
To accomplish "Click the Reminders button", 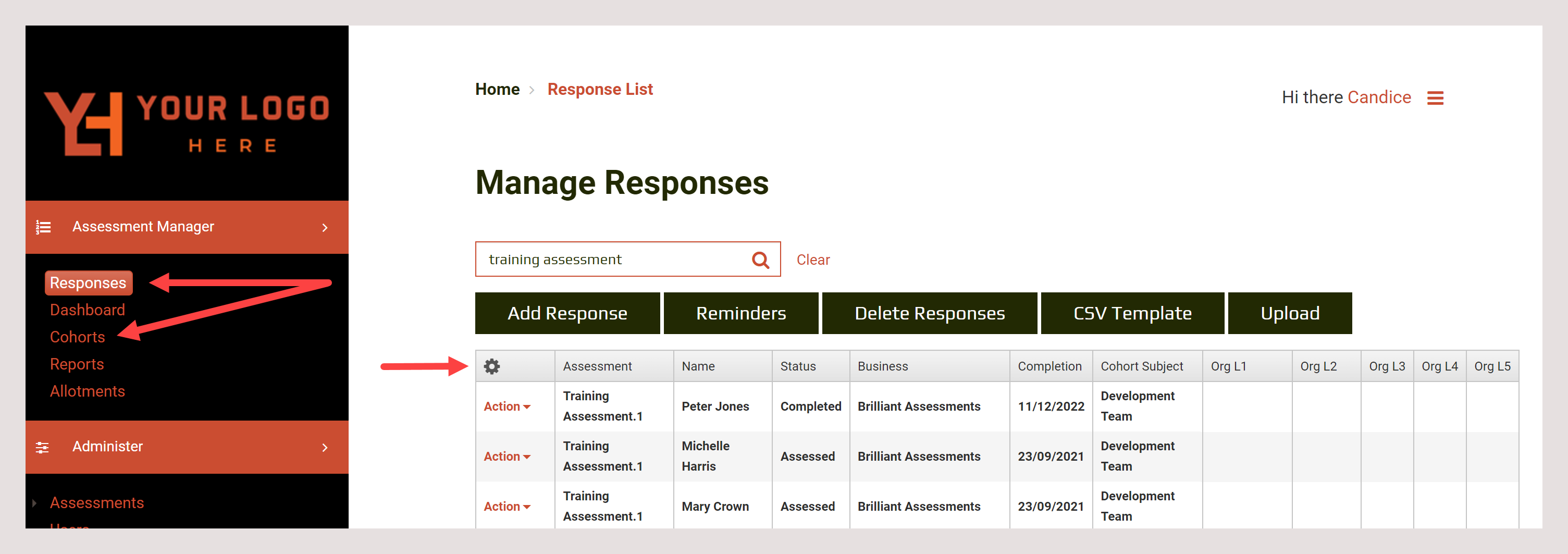I will point(740,313).
